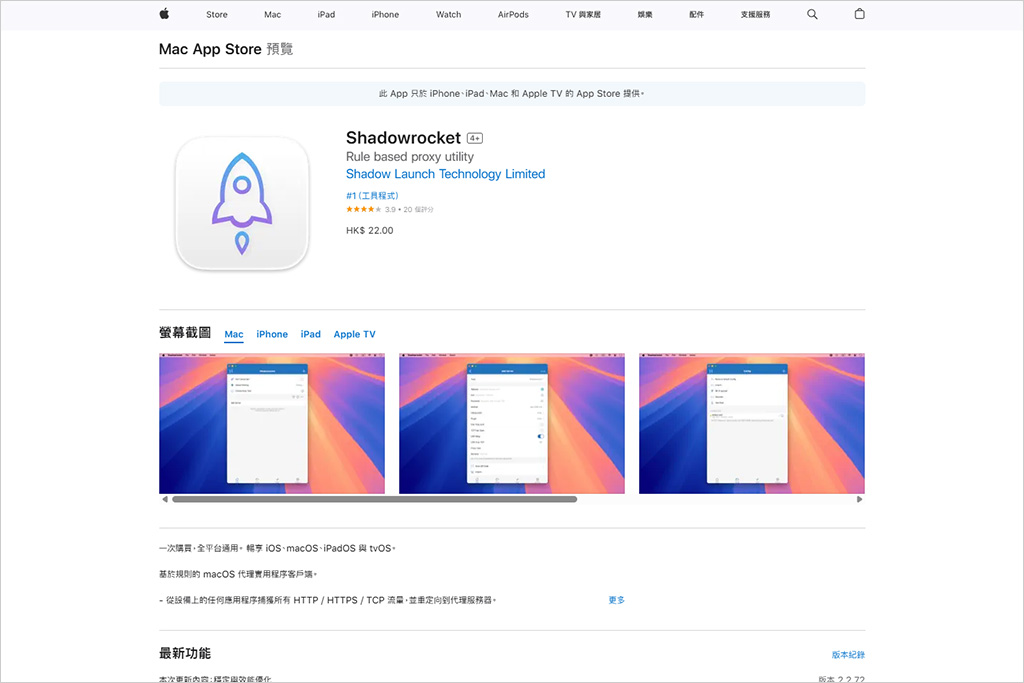Image resolution: width=1024 pixels, height=683 pixels.
Task: Switch to the iPad screenshots tab
Action: click(310, 334)
